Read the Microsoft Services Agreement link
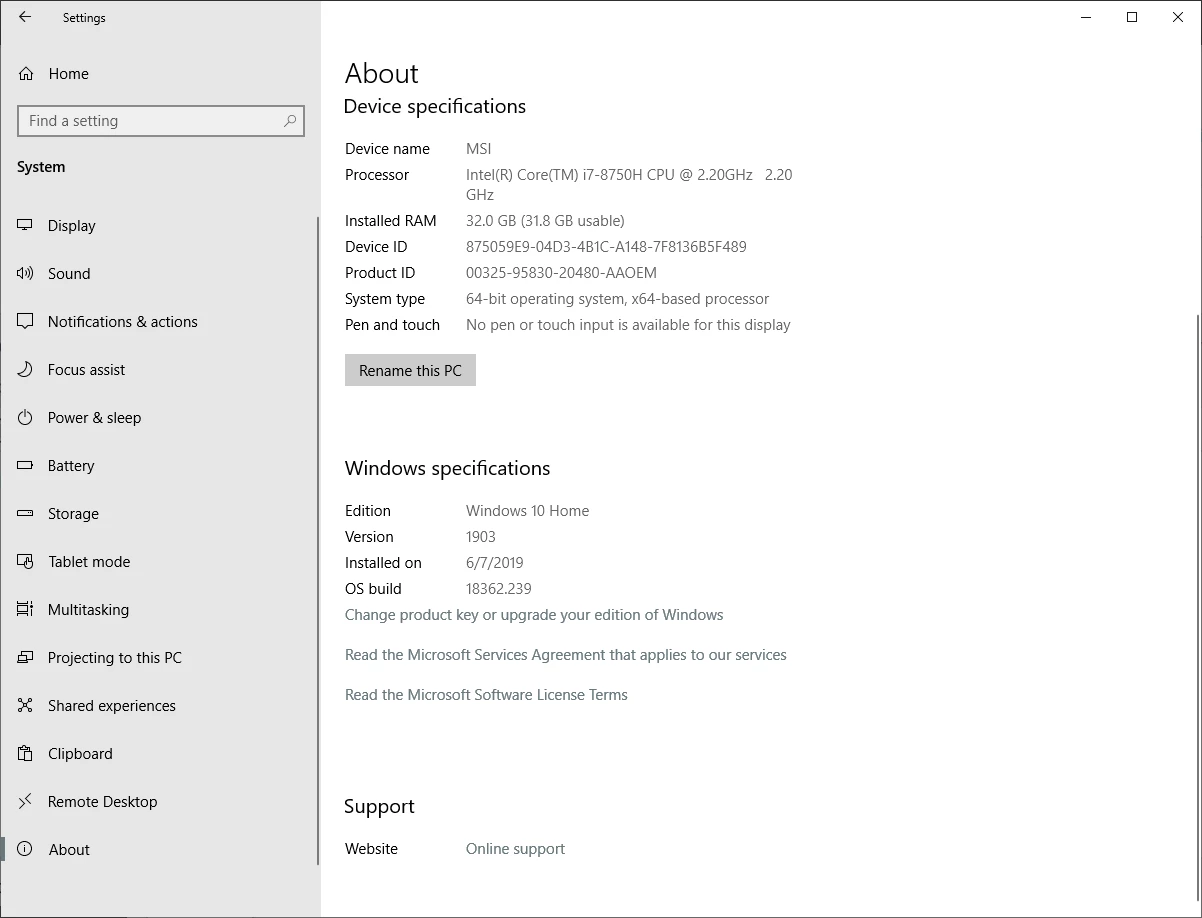This screenshot has width=1202, height=918. coord(566,655)
